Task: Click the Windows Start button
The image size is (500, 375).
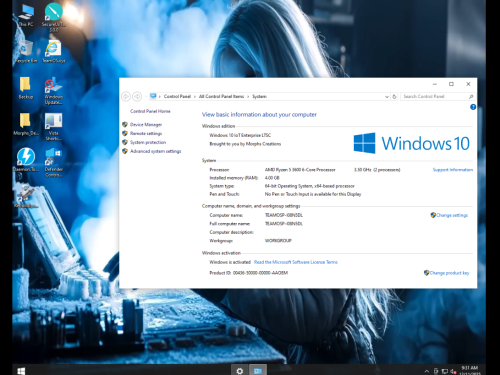Action: coord(21,371)
